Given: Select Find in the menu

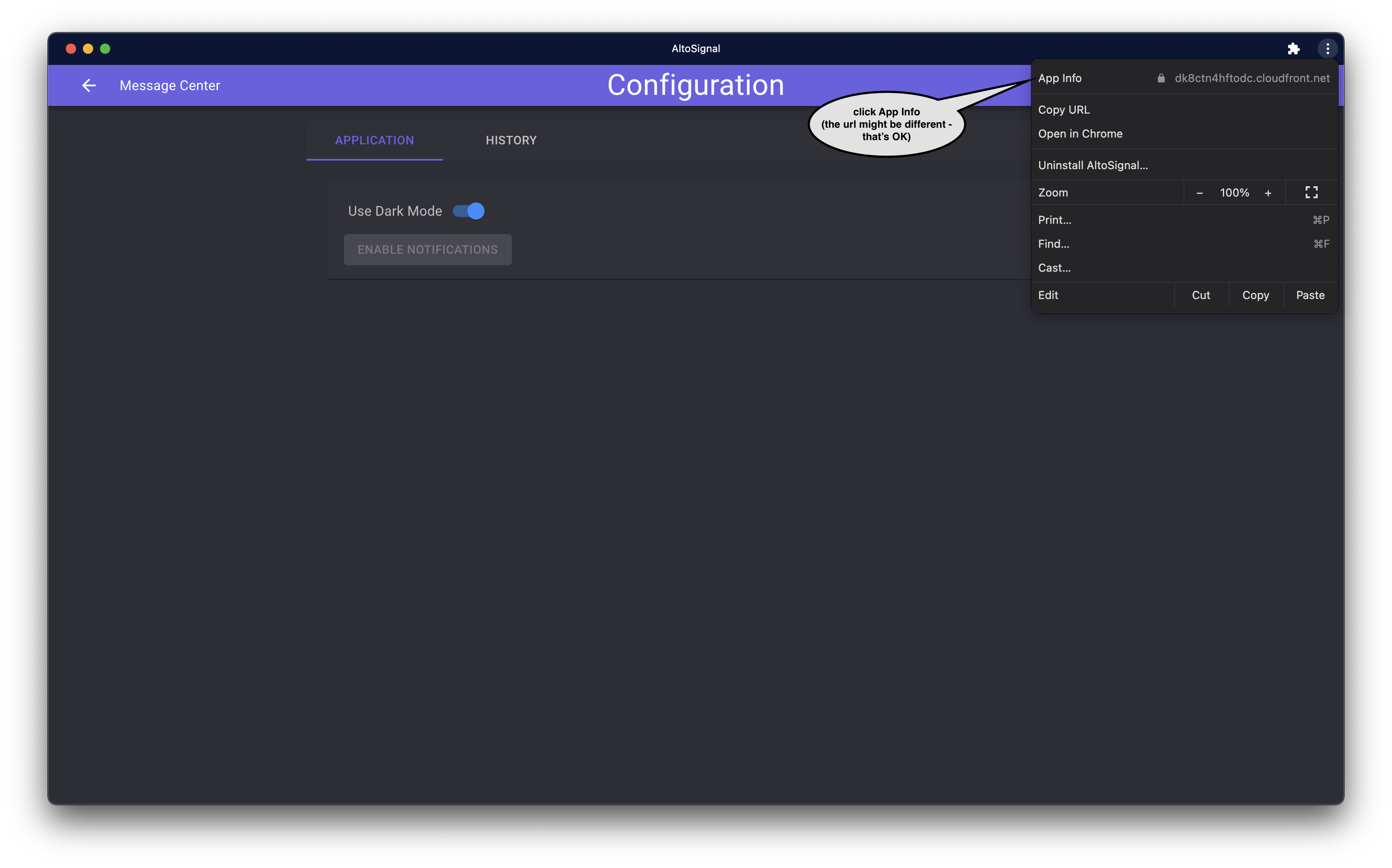Looking at the screenshot, I should [x=1053, y=244].
